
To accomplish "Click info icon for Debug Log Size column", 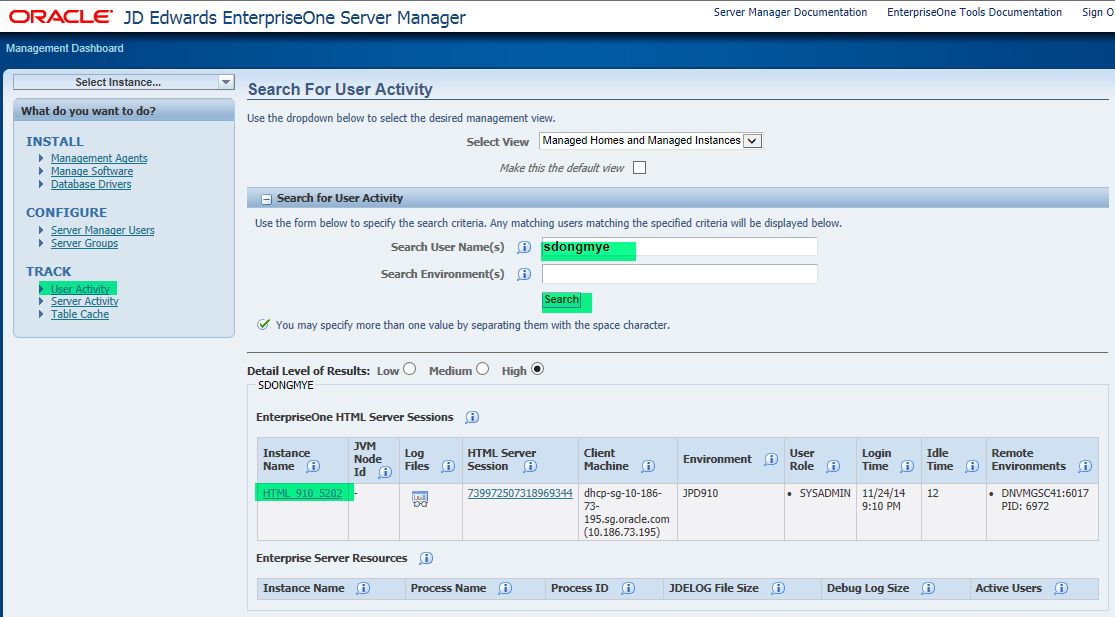I will (928, 589).
